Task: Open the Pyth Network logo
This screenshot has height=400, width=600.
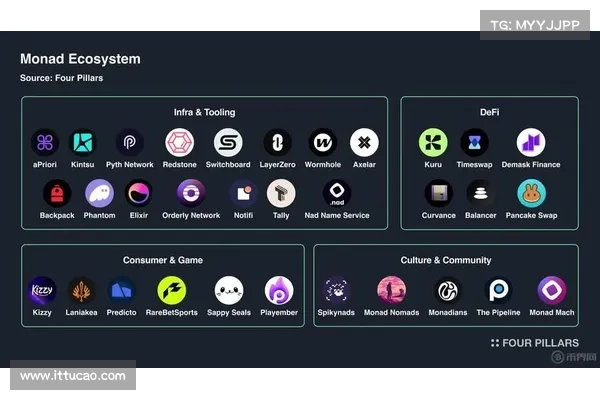Action: tap(130, 143)
